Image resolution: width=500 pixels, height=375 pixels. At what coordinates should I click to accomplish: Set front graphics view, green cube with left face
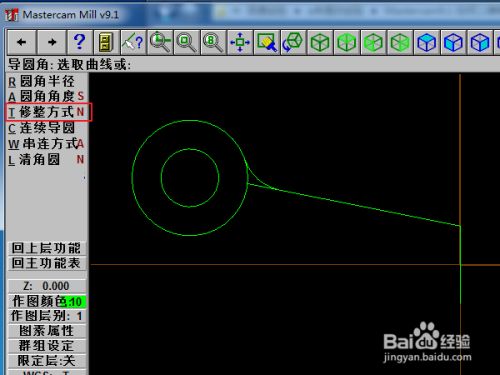pos(373,42)
